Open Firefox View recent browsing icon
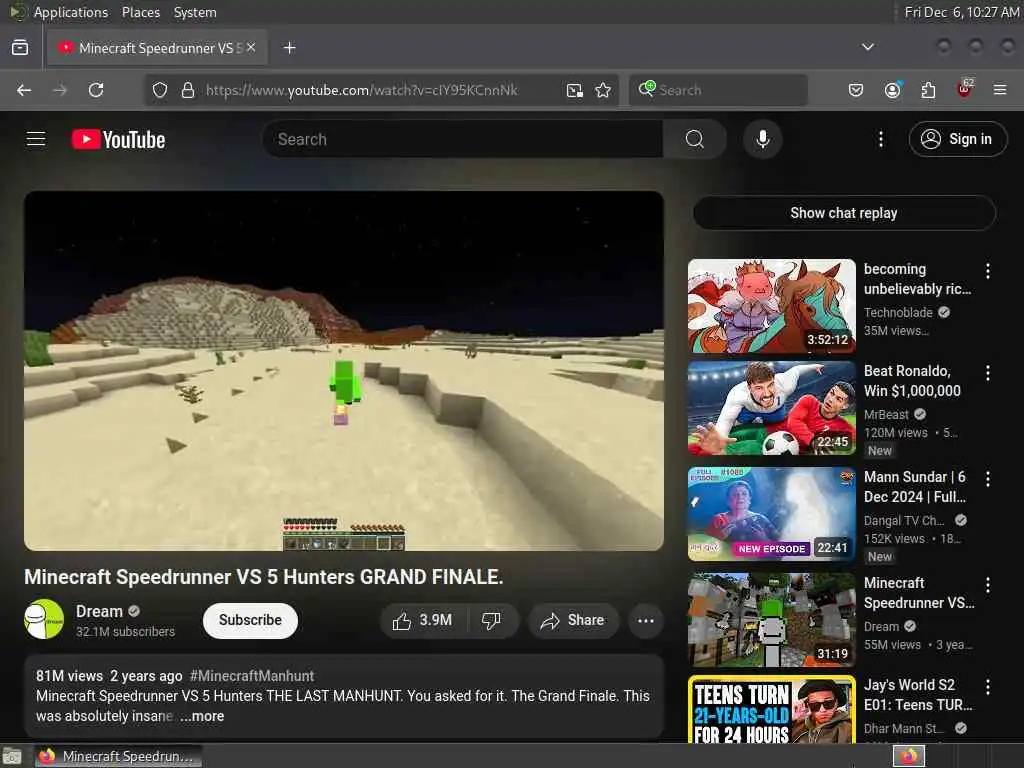1024x768 pixels. pos(20,48)
